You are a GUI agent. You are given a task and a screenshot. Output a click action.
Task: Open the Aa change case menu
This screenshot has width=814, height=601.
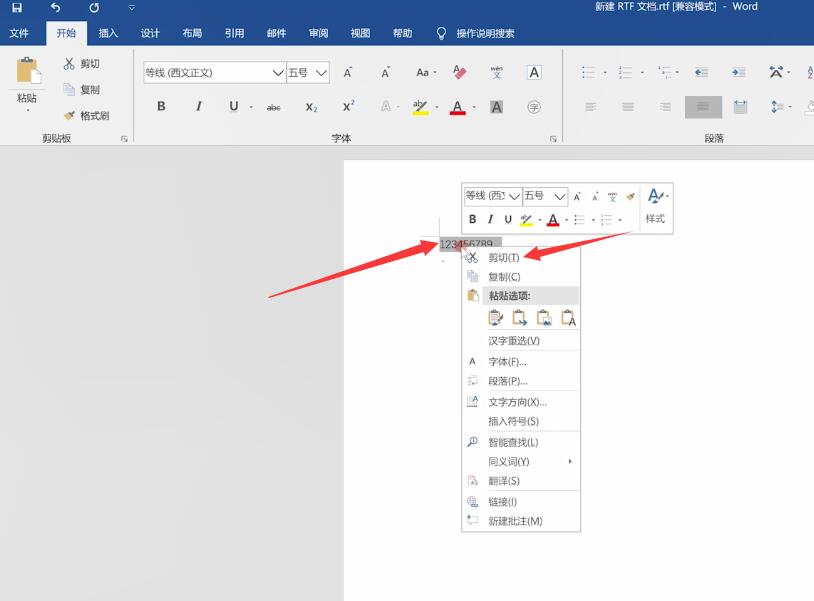[x=426, y=73]
